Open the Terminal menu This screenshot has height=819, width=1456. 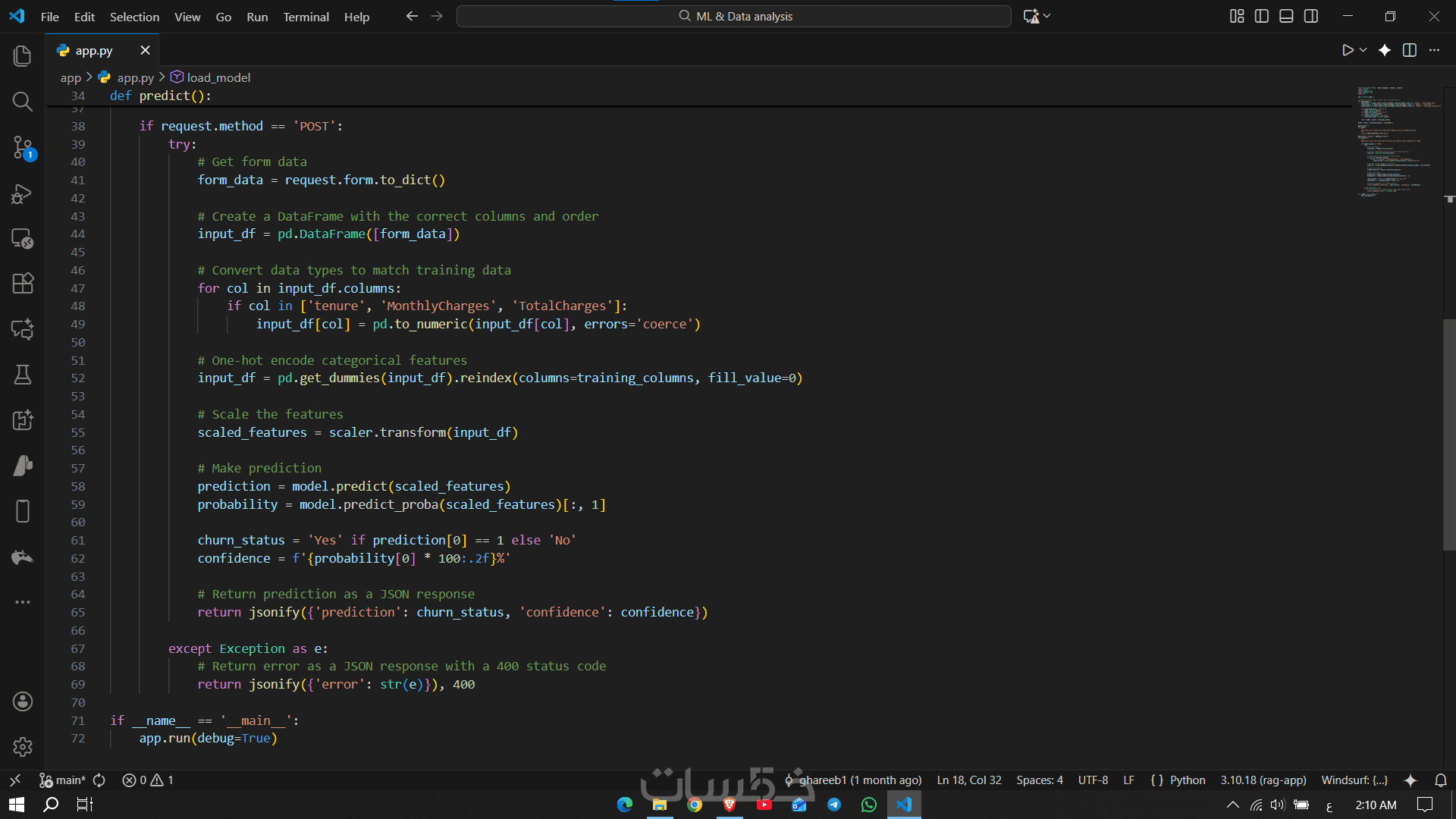pos(306,17)
